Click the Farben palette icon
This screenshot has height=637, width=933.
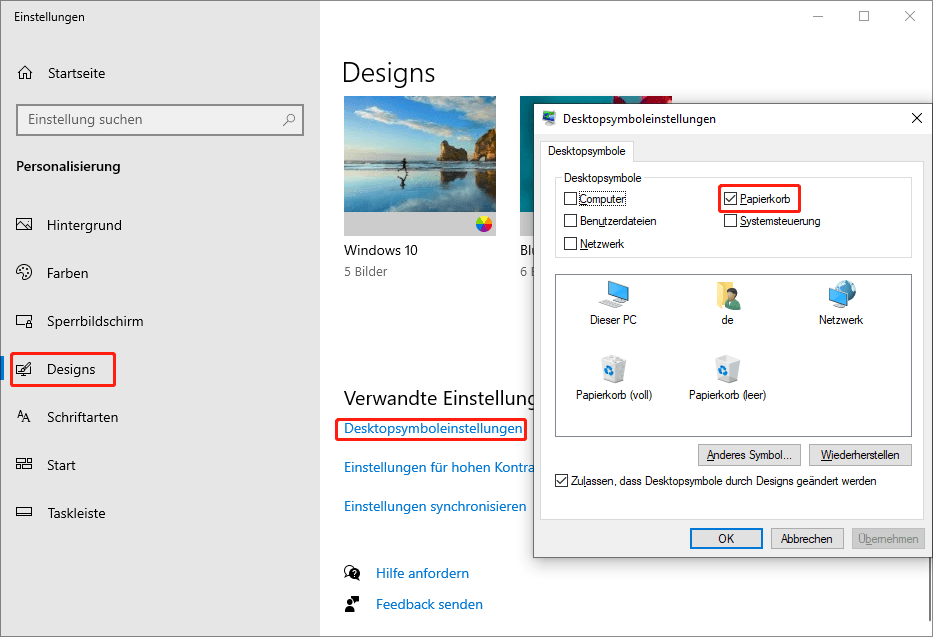(x=24, y=272)
